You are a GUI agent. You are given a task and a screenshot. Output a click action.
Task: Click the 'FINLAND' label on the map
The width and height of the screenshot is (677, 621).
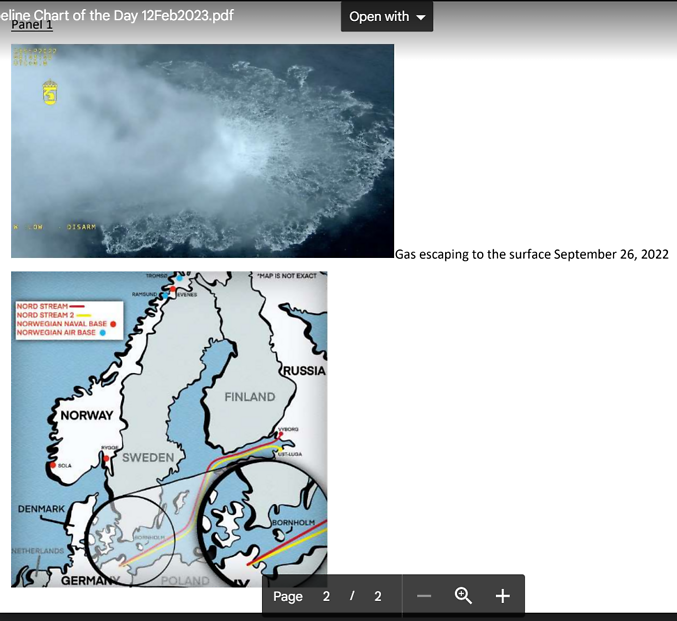tap(249, 397)
